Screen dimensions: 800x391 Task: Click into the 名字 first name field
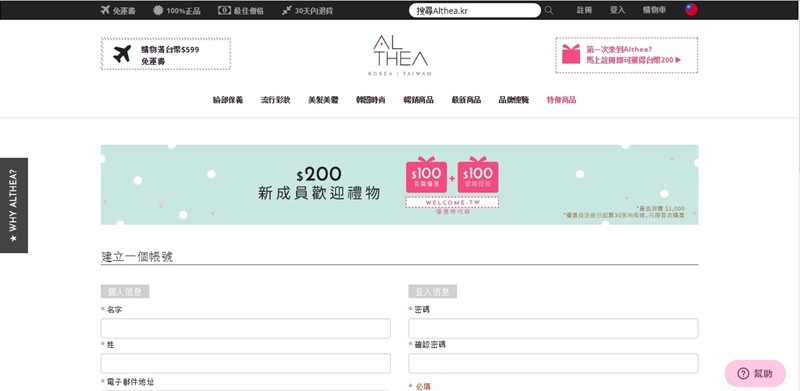point(245,328)
